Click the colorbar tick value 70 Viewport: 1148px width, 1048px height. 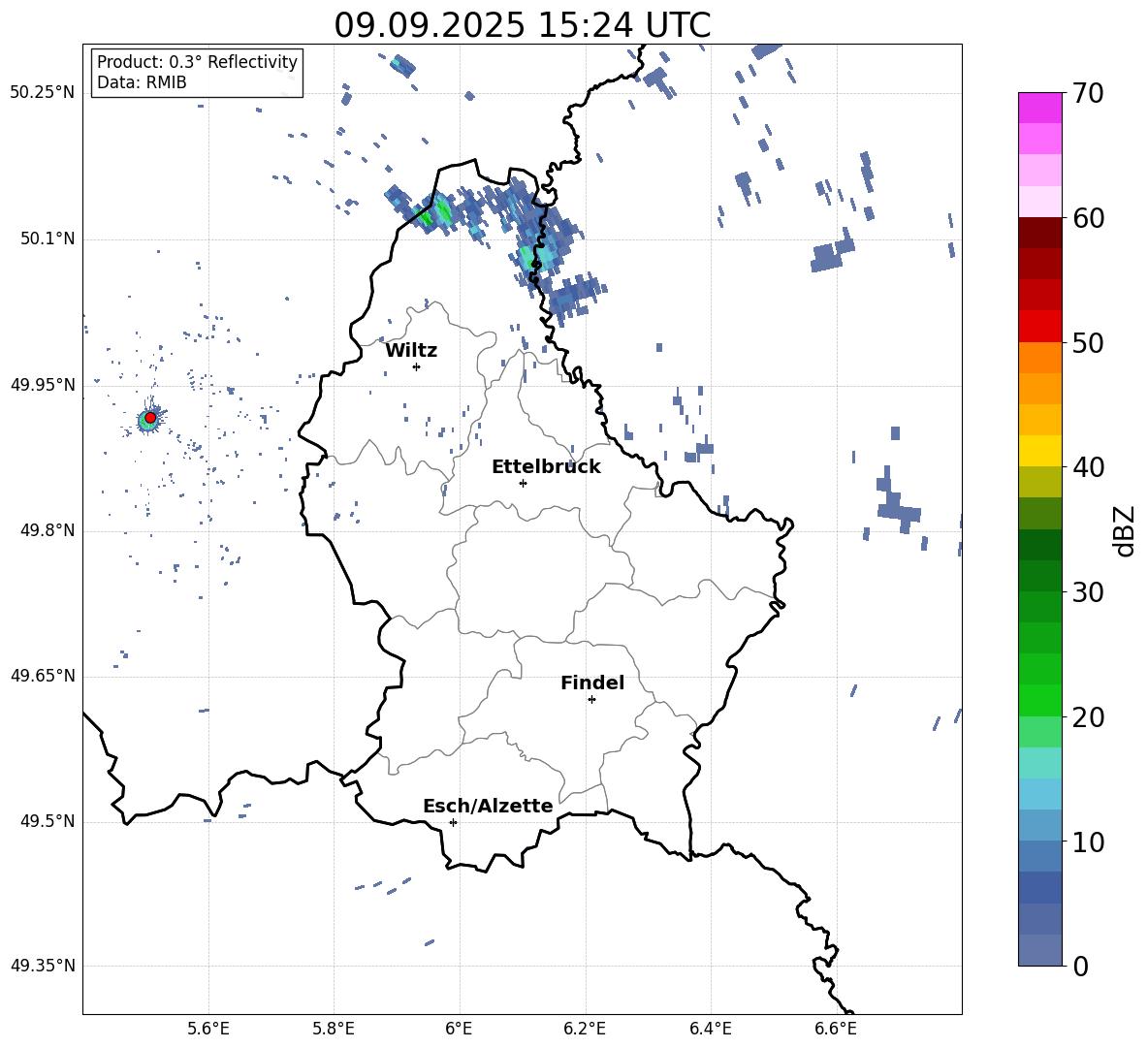point(1088,93)
